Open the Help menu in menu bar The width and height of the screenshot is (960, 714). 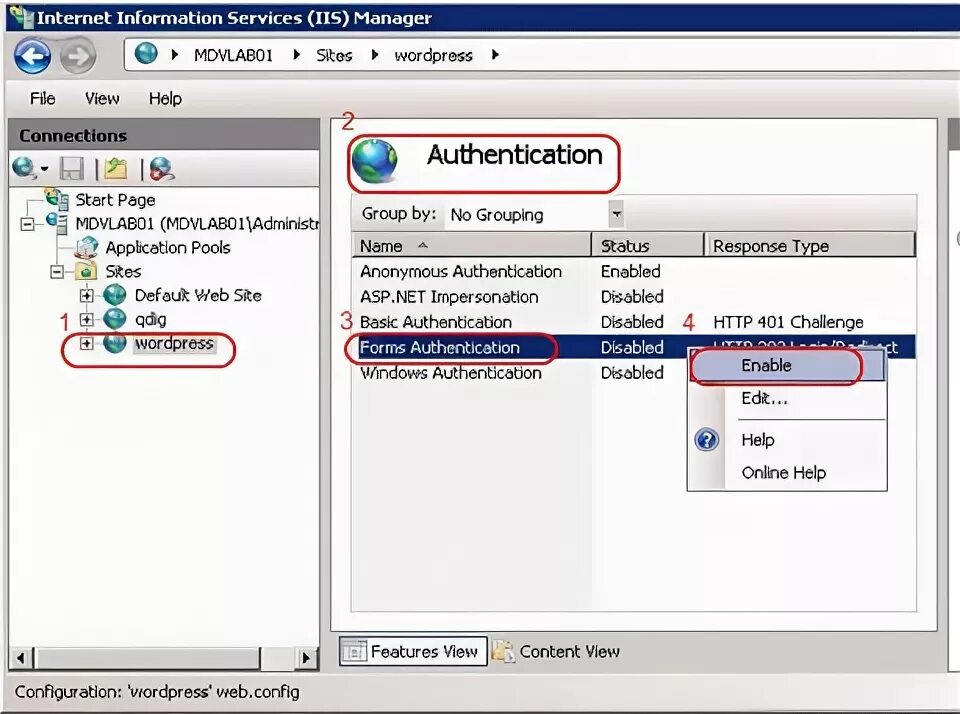point(165,98)
